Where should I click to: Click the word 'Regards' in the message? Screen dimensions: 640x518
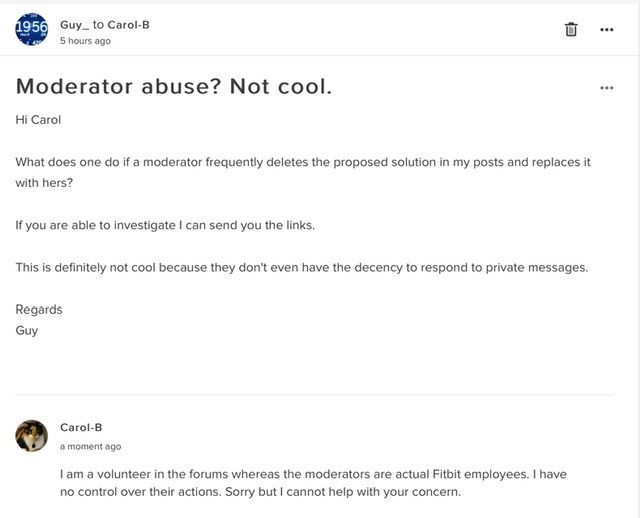(39, 309)
